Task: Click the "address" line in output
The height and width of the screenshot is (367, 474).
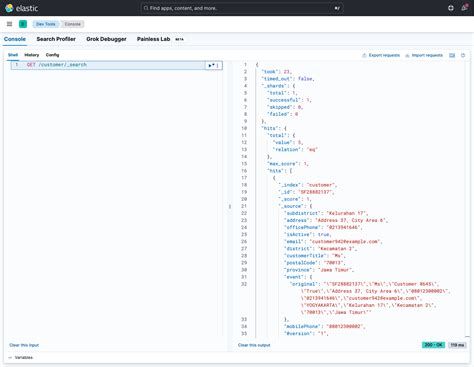Action: tap(336, 220)
